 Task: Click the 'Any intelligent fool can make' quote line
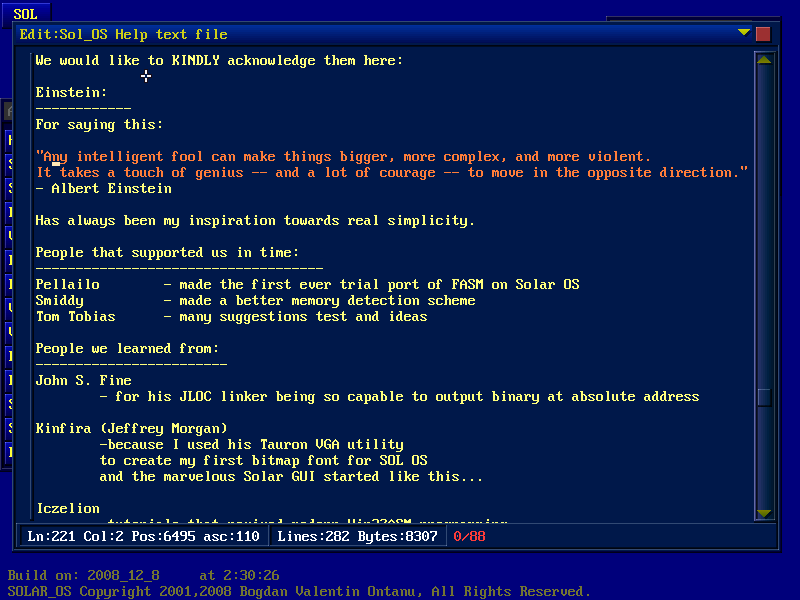[343, 157]
